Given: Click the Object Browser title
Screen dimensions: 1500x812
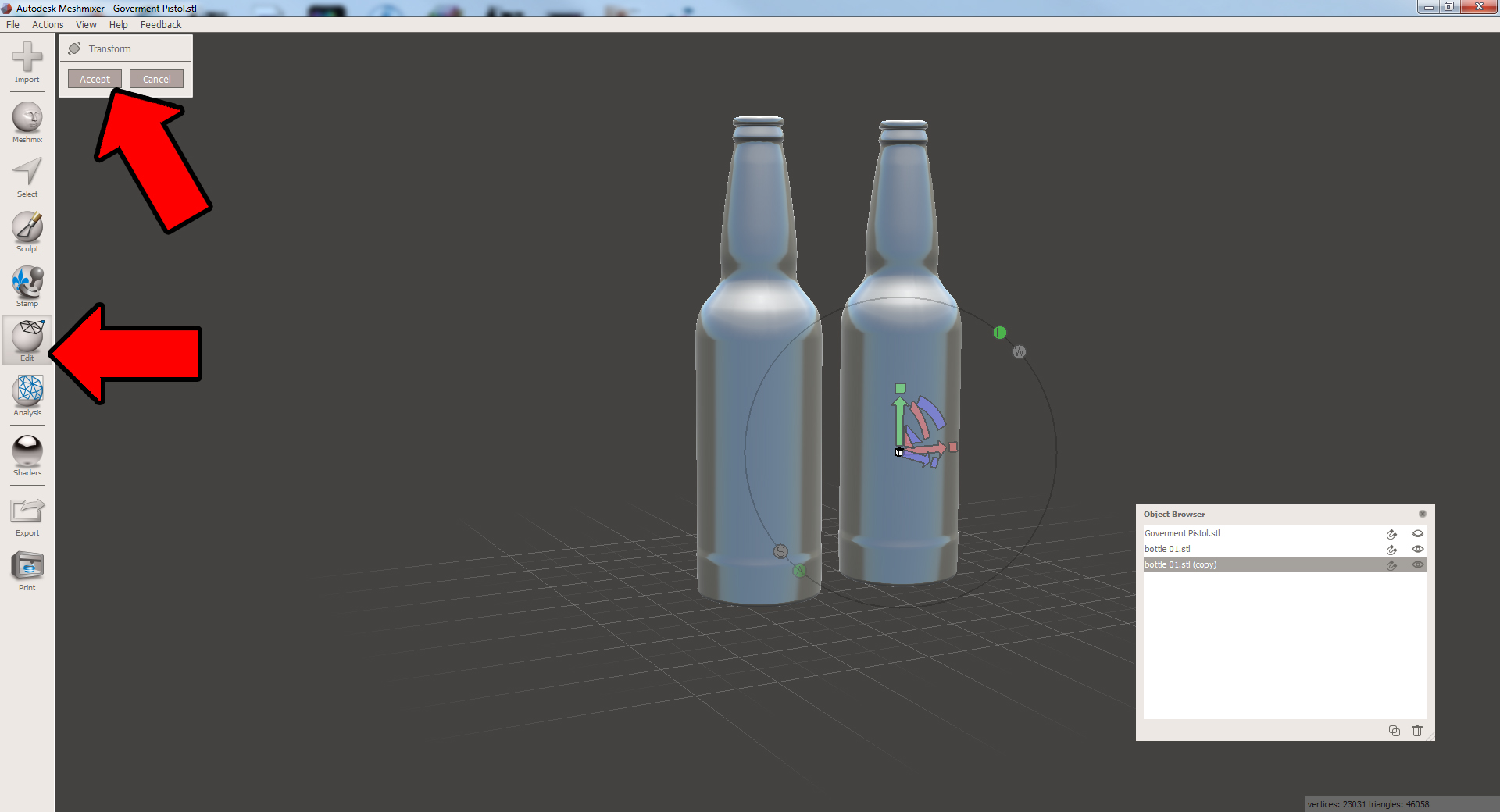Looking at the screenshot, I should pyautogui.click(x=1174, y=514).
